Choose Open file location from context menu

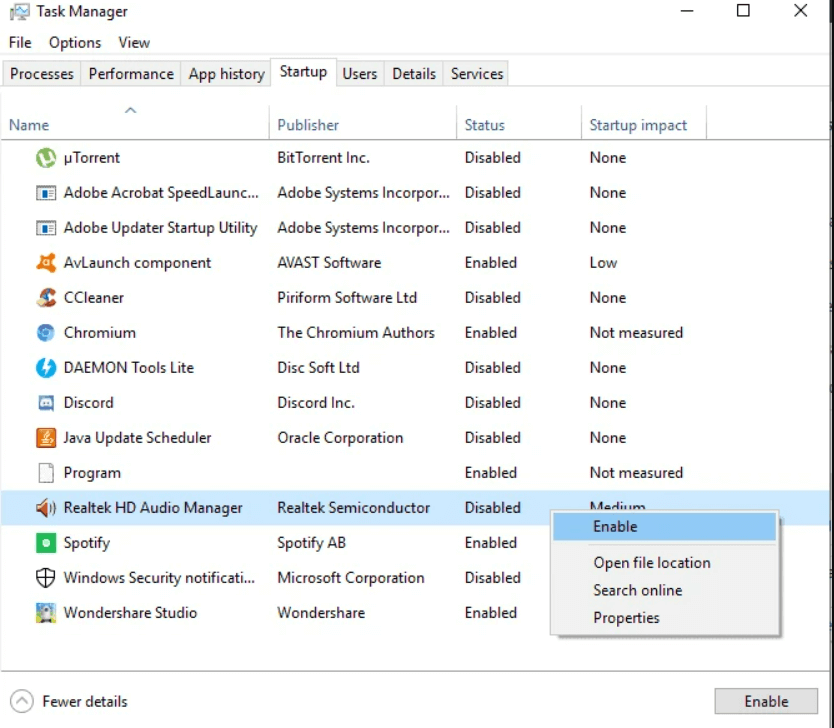tap(651, 563)
